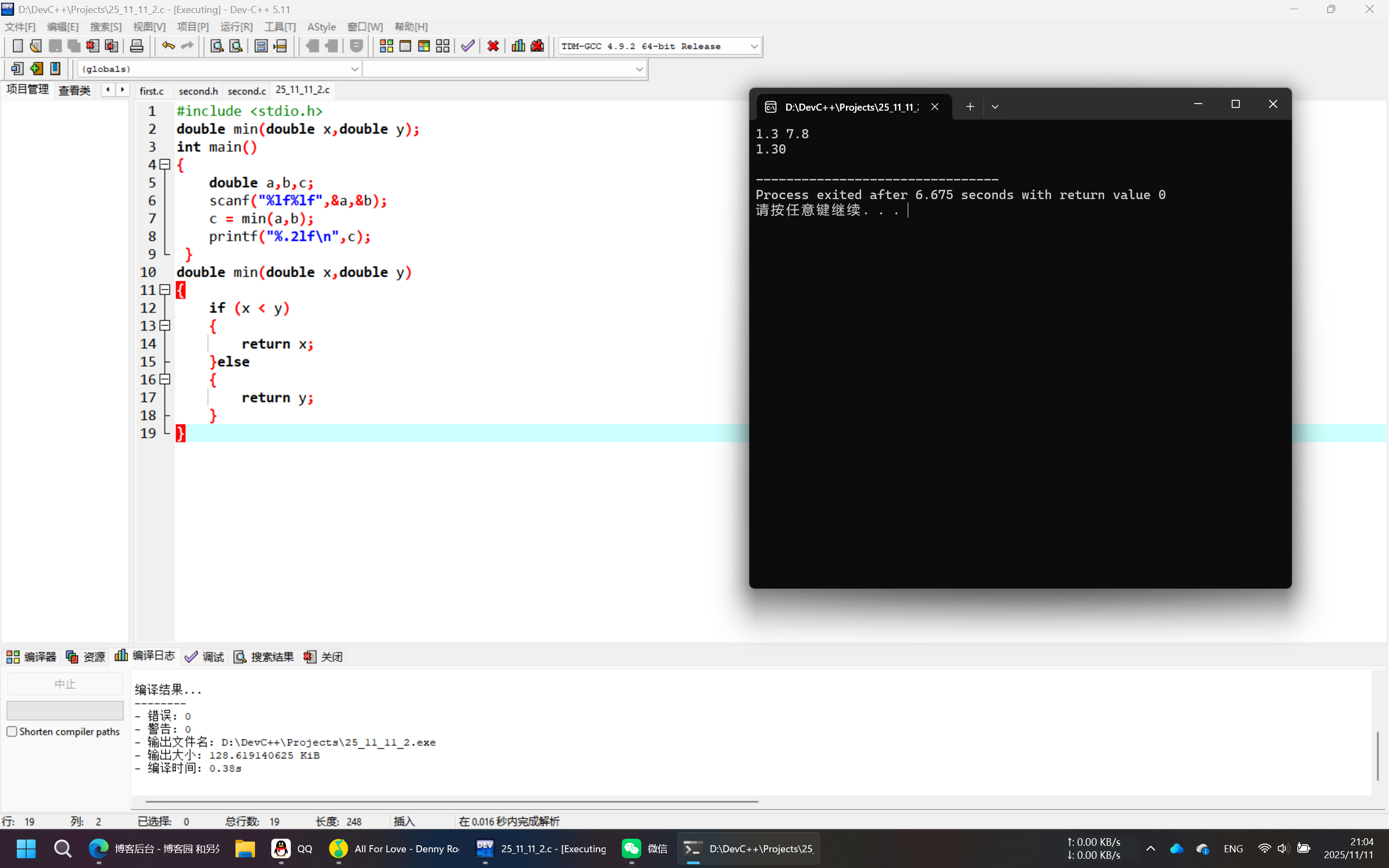Viewport: 1389px width, 868px height.
Task: Switch to the second.c editor tab
Action: (x=246, y=91)
